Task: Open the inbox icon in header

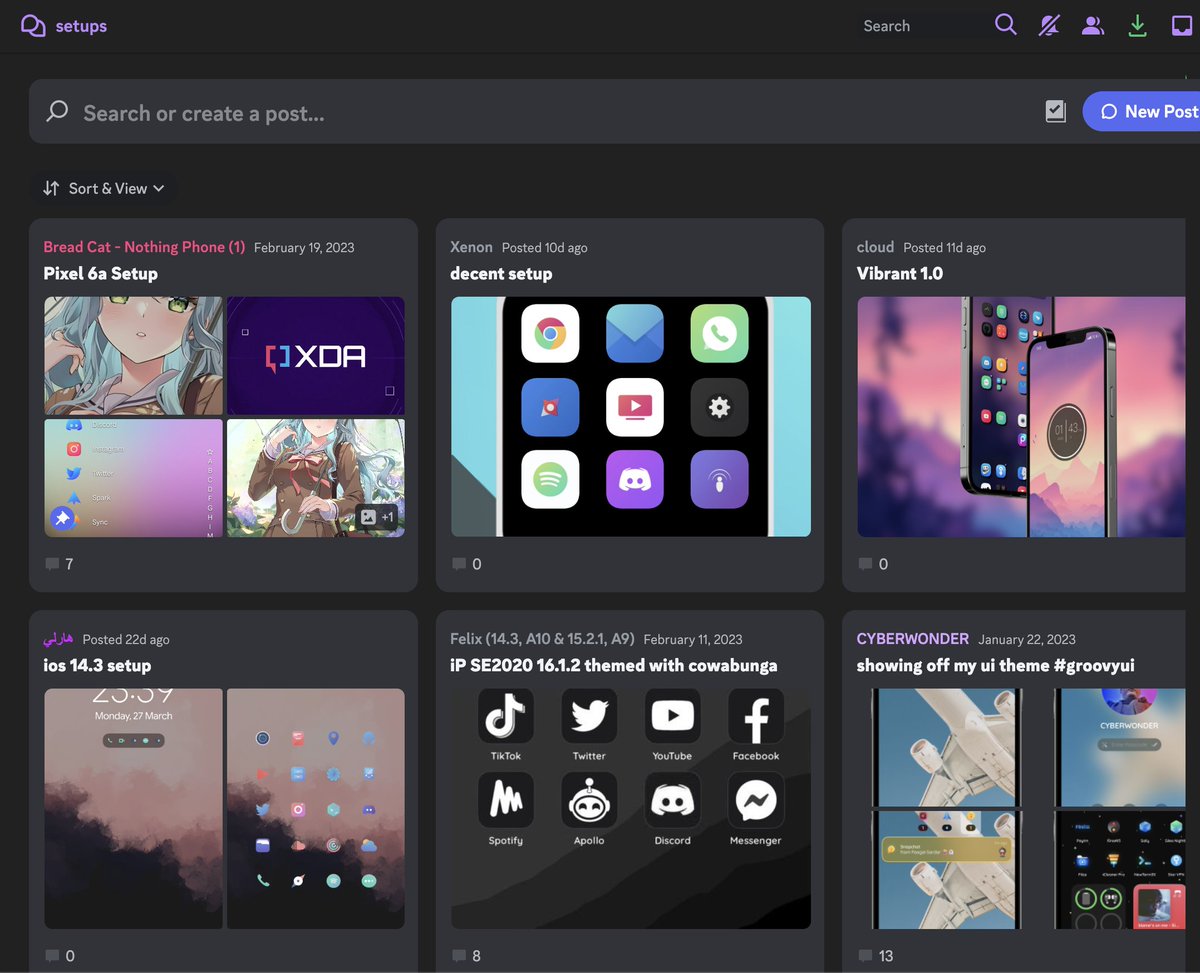Action: (1181, 26)
